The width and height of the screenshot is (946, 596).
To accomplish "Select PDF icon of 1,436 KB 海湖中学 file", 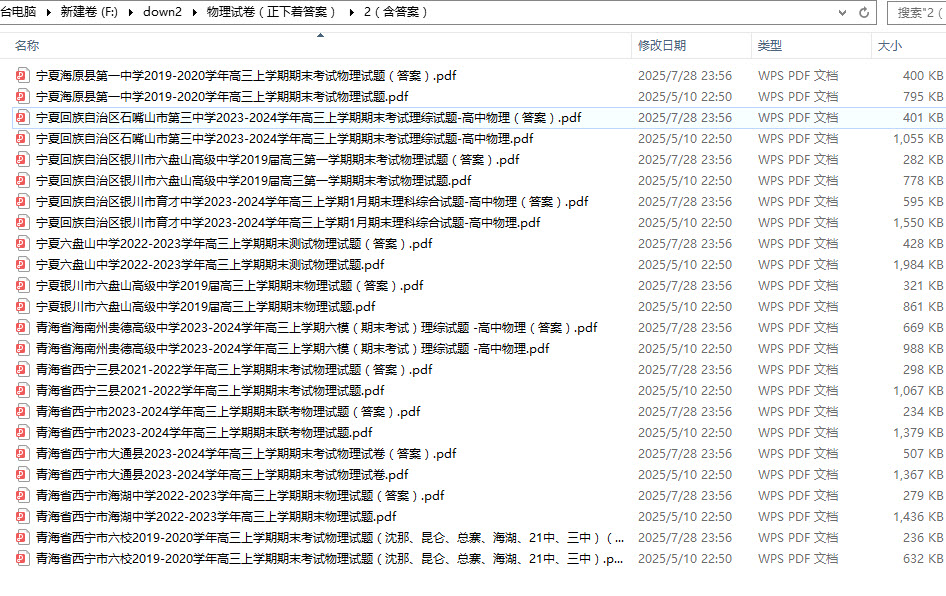I will point(23,517).
